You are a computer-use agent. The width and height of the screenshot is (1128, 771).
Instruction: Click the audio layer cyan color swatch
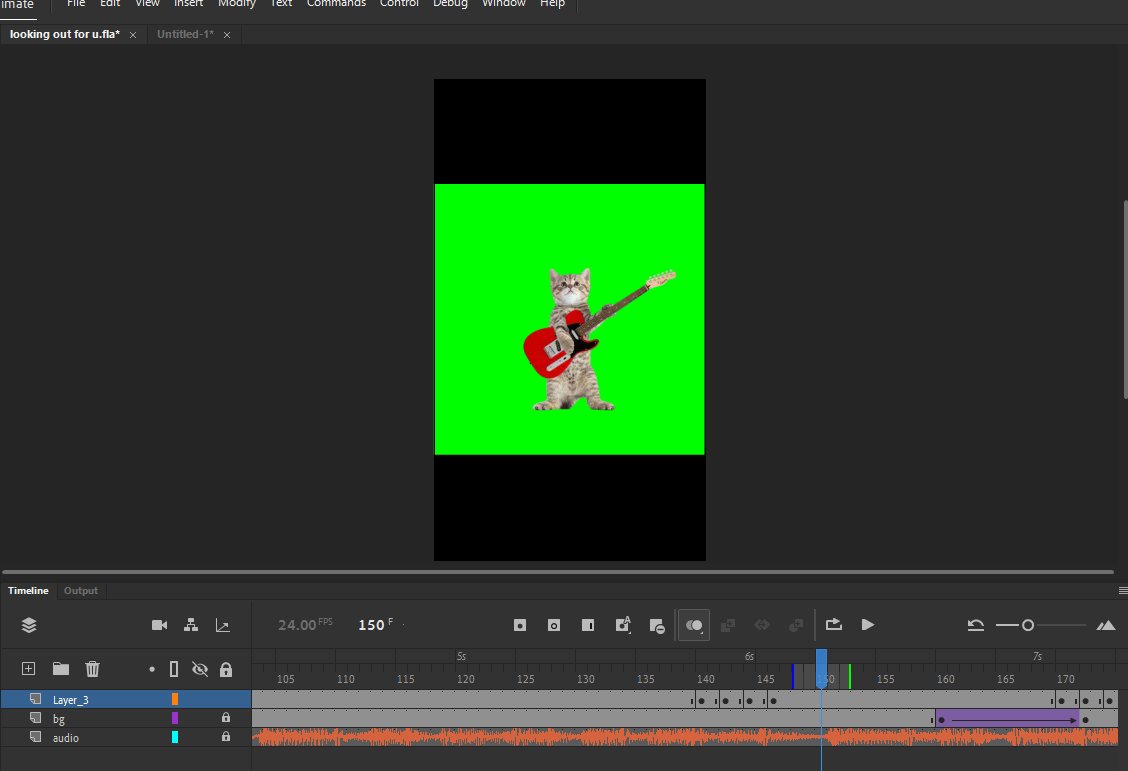click(x=175, y=736)
